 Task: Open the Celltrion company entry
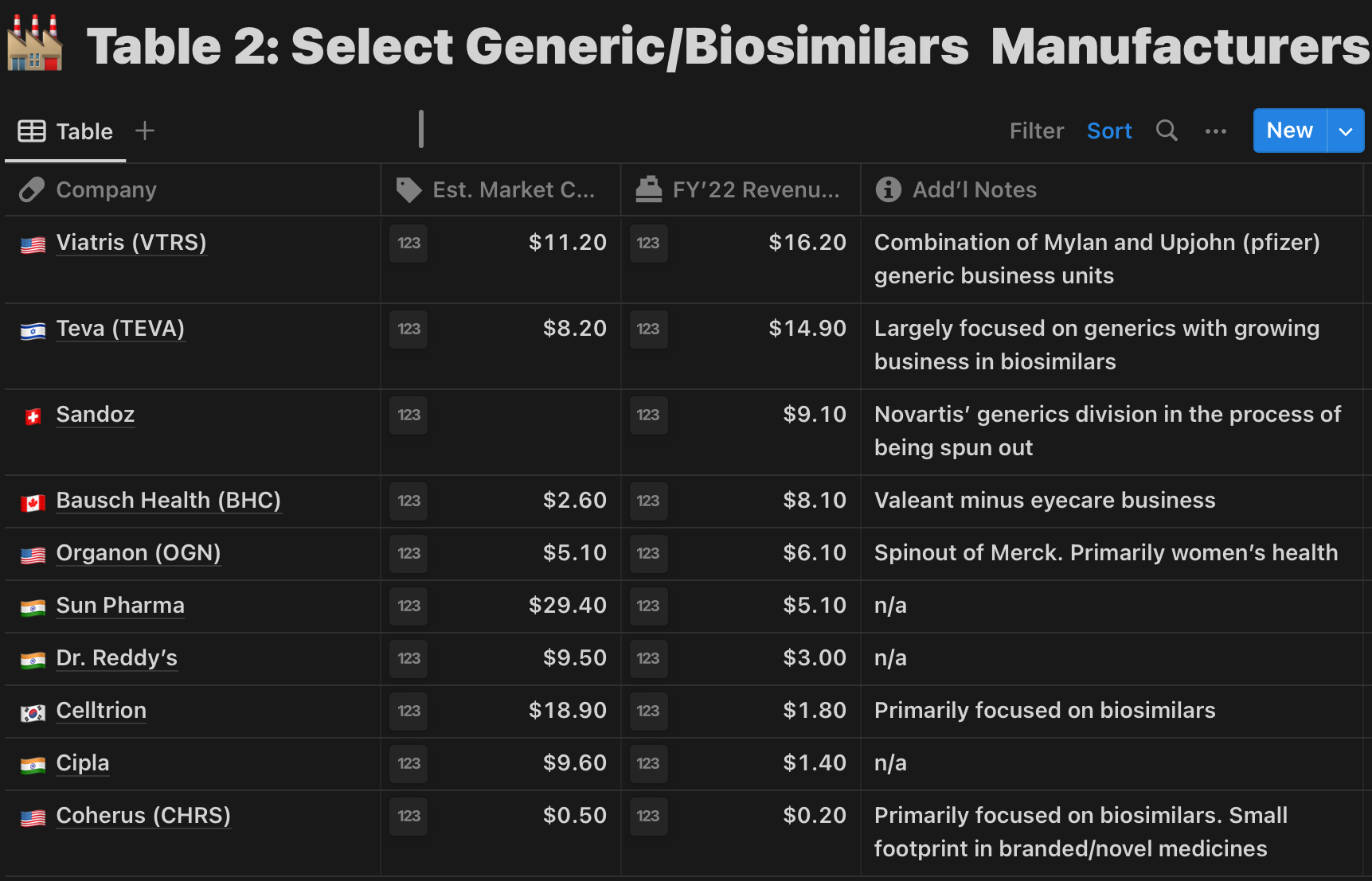[101, 710]
